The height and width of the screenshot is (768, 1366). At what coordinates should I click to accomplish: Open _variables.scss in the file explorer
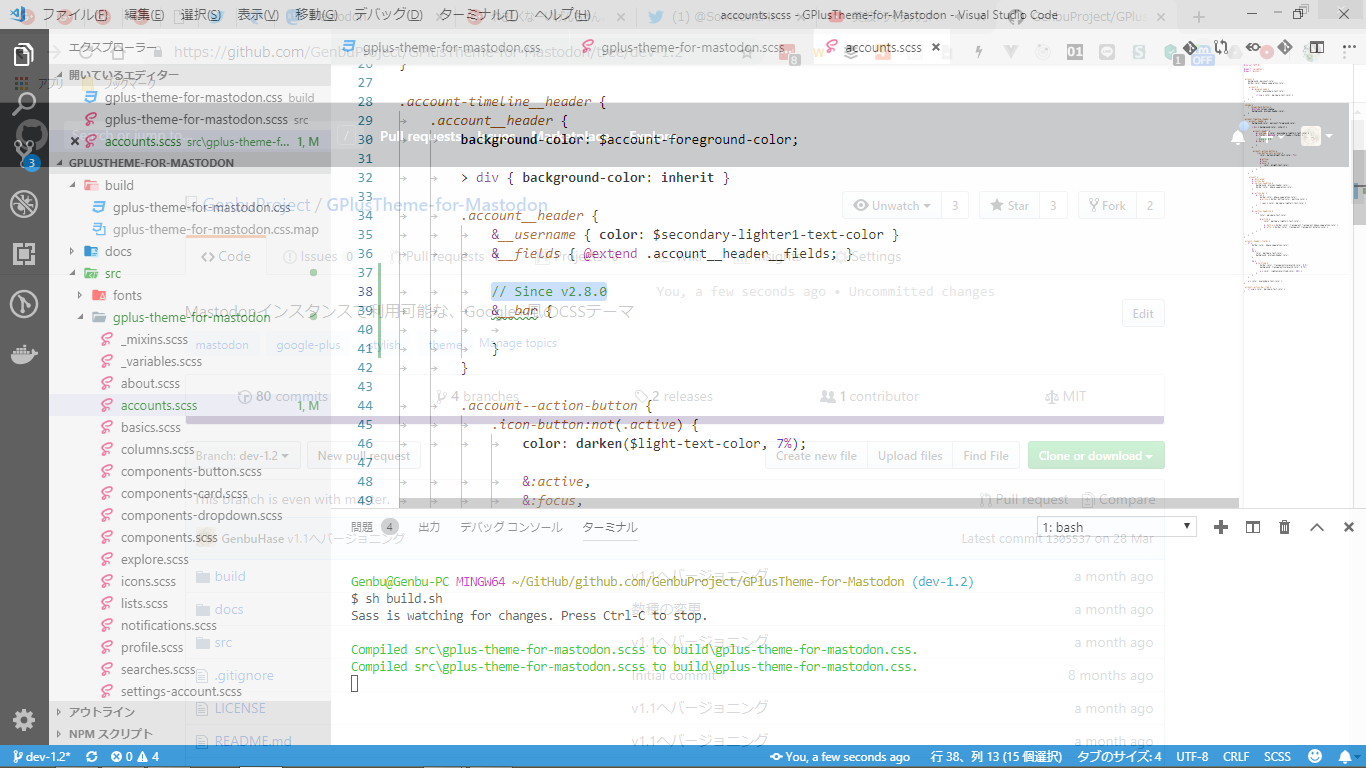click(x=161, y=361)
